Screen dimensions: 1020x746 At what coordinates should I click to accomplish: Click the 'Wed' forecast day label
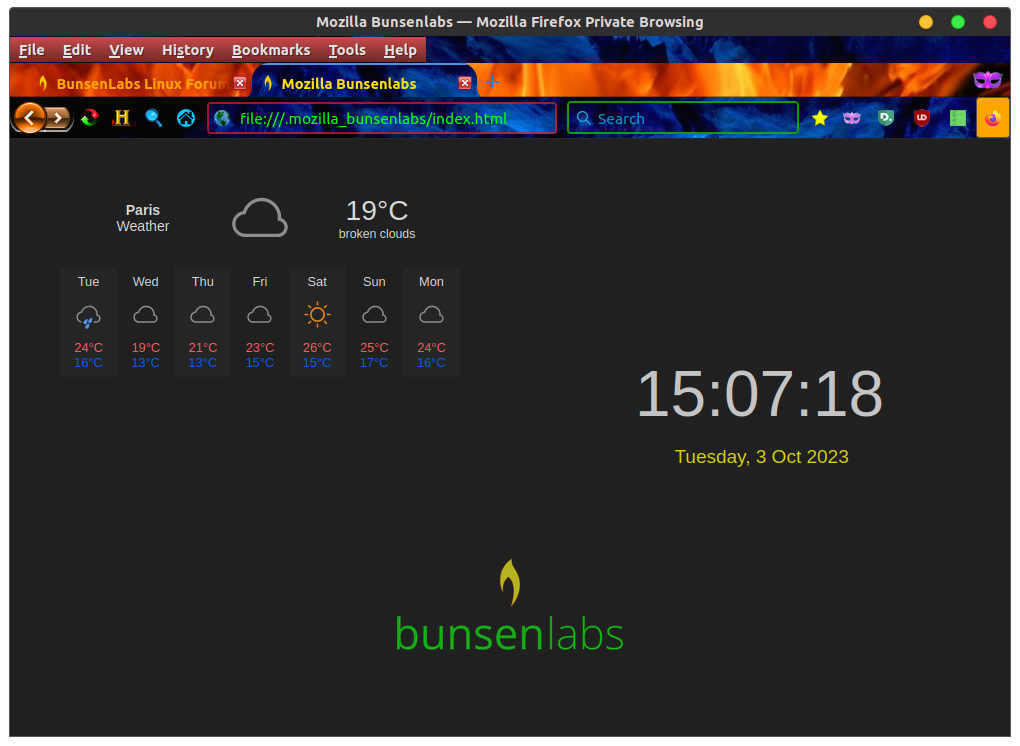tap(145, 282)
